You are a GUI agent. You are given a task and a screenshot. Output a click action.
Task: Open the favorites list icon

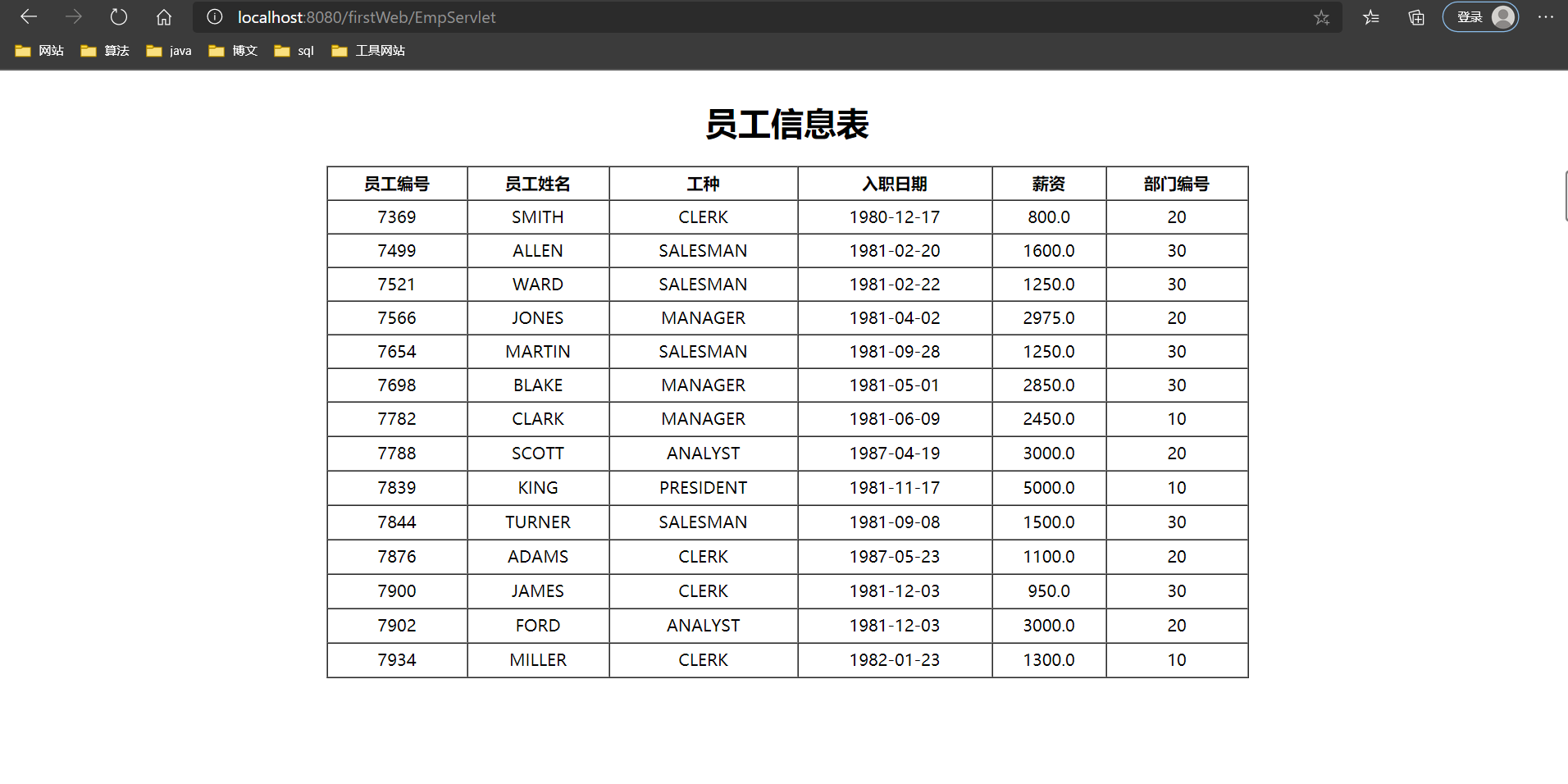(1371, 17)
